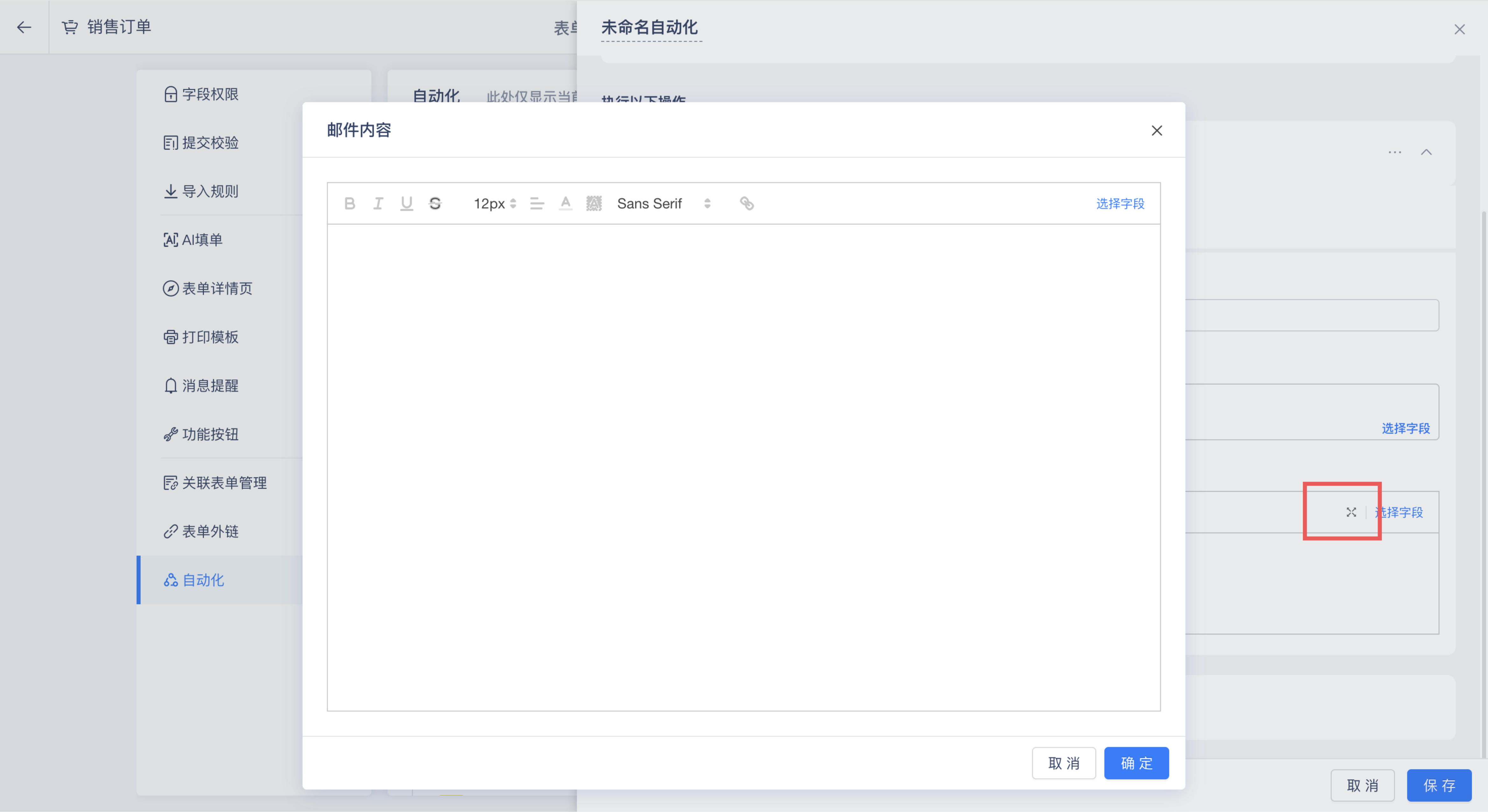The width and height of the screenshot is (1488, 812).
Task: Collapse the action card with chevron
Action: (1426, 152)
